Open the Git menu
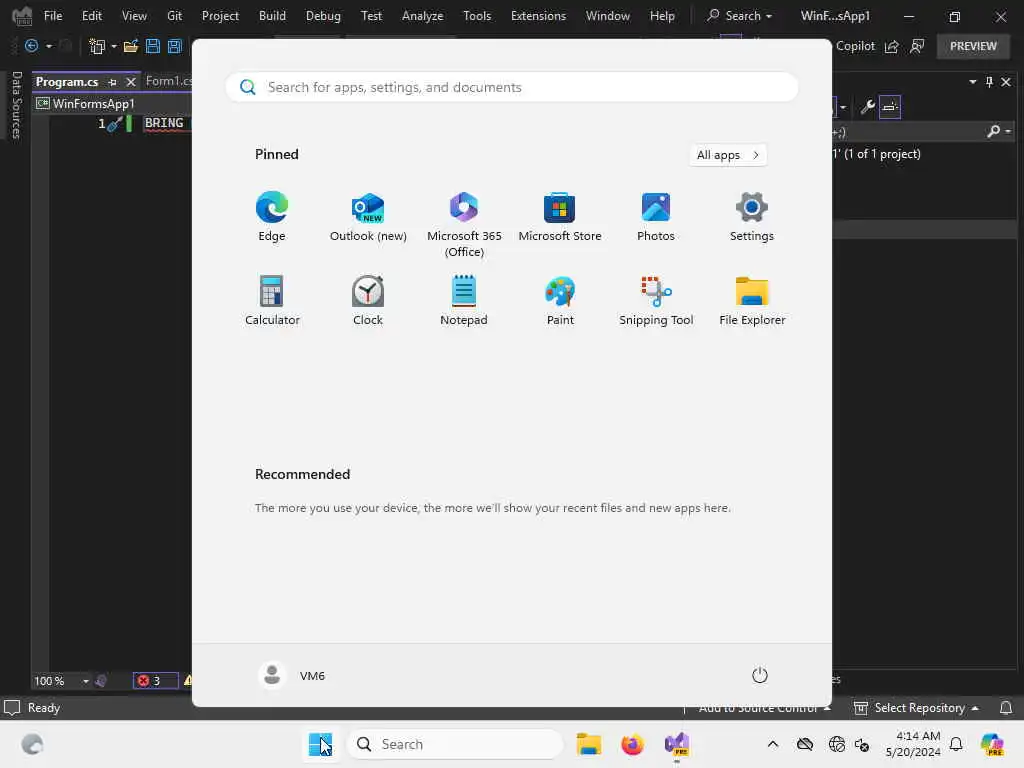The height and width of the screenshot is (768, 1024). (174, 16)
